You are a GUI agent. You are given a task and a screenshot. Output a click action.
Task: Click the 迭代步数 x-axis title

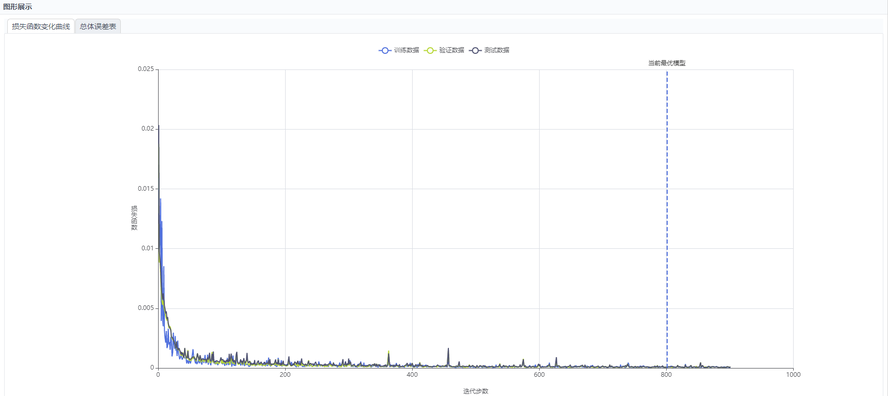pyautogui.click(x=476, y=391)
